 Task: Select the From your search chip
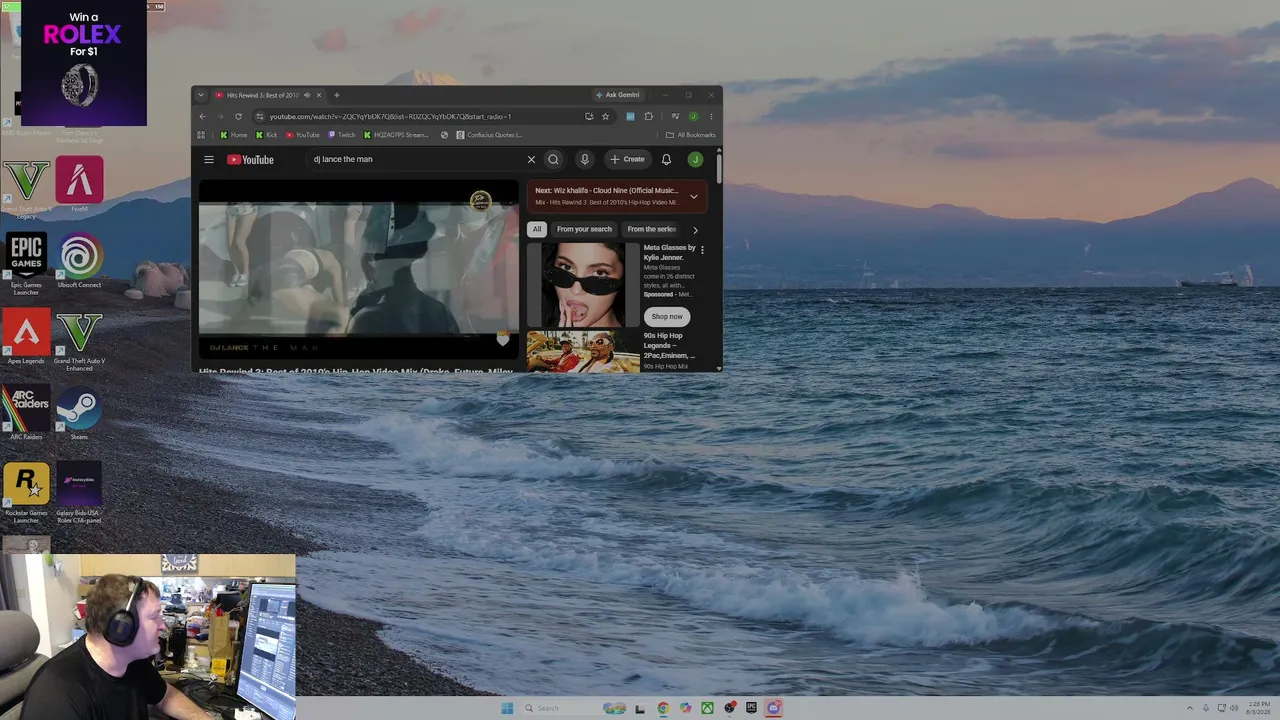[584, 229]
